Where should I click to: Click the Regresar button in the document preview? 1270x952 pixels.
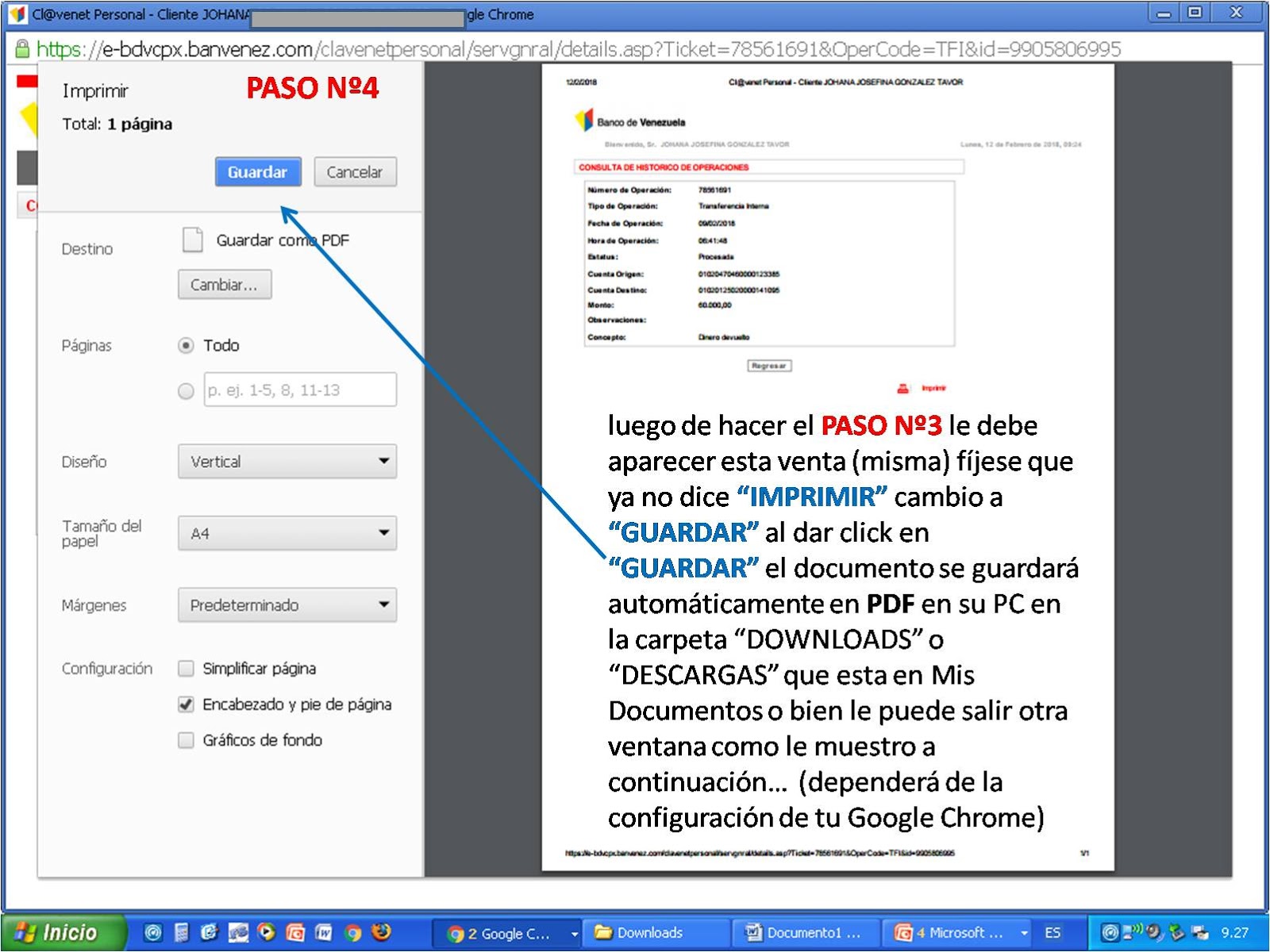768,365
